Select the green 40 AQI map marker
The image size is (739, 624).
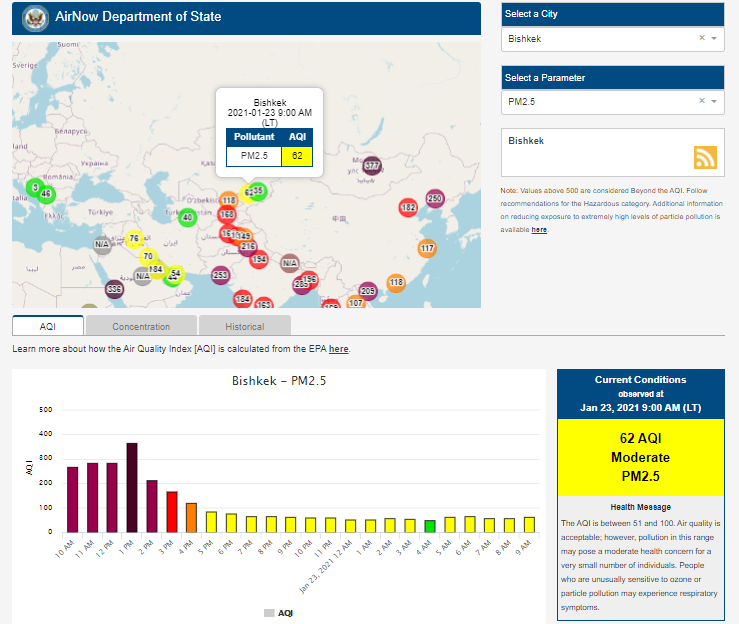coord(187,217)
